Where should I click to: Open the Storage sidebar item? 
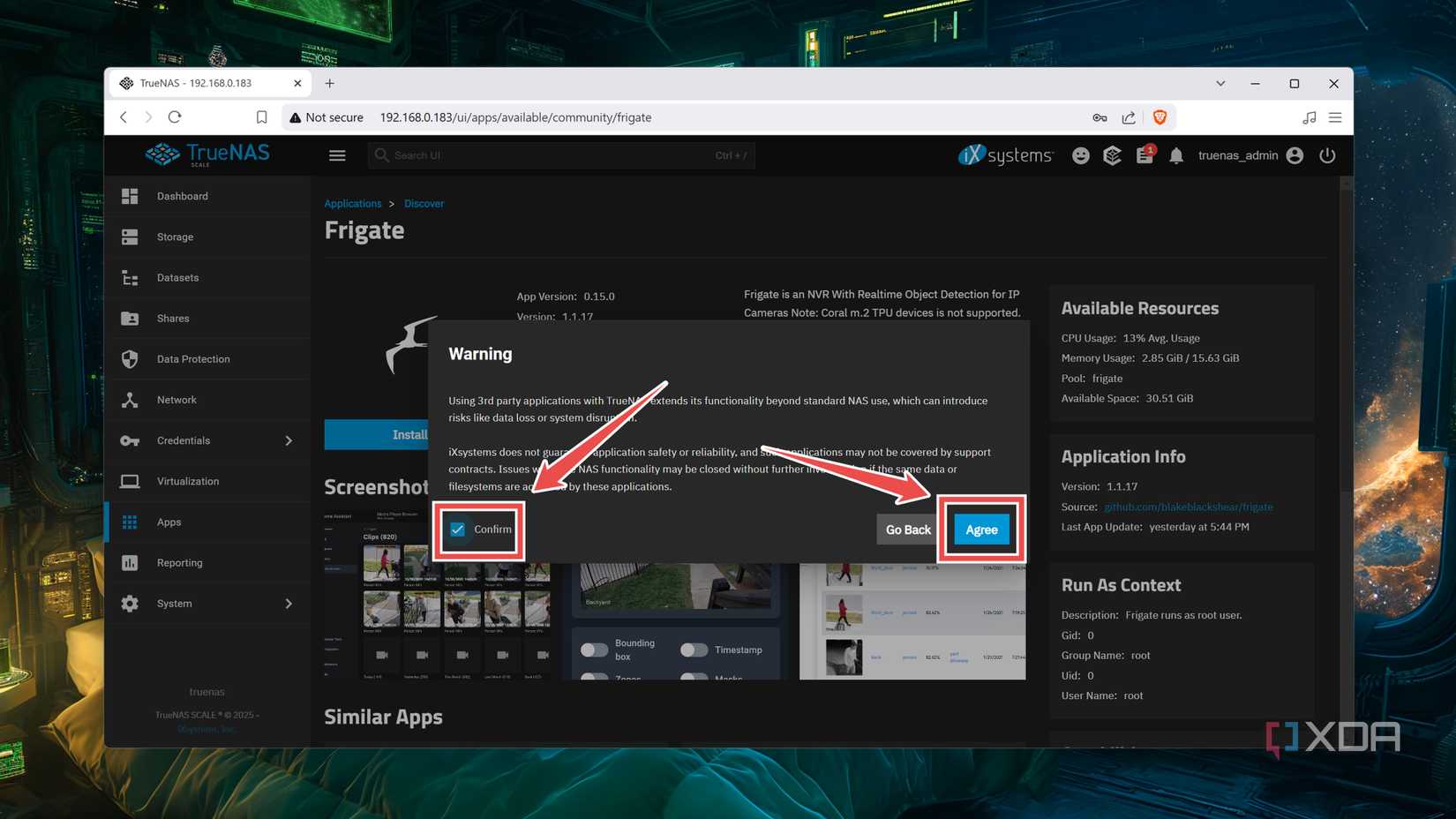[207, 237]
